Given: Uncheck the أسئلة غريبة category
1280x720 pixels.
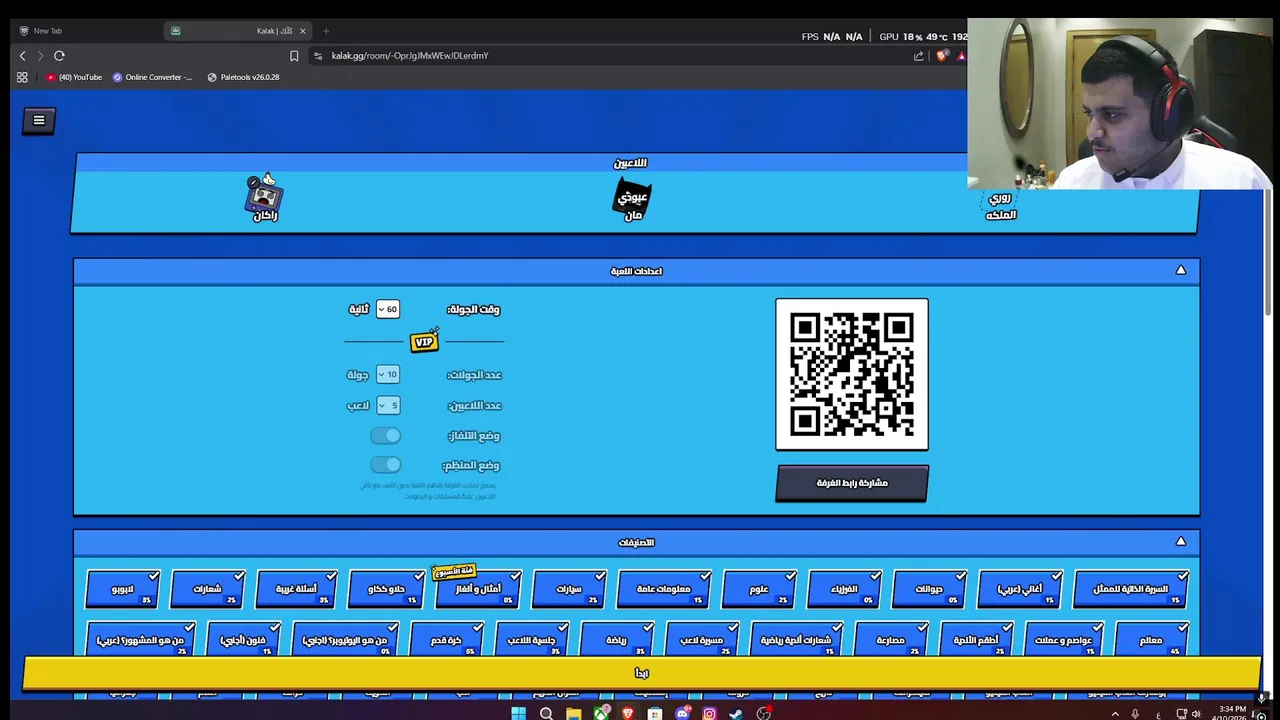Looking at the screenshot, I should point(295,589).
